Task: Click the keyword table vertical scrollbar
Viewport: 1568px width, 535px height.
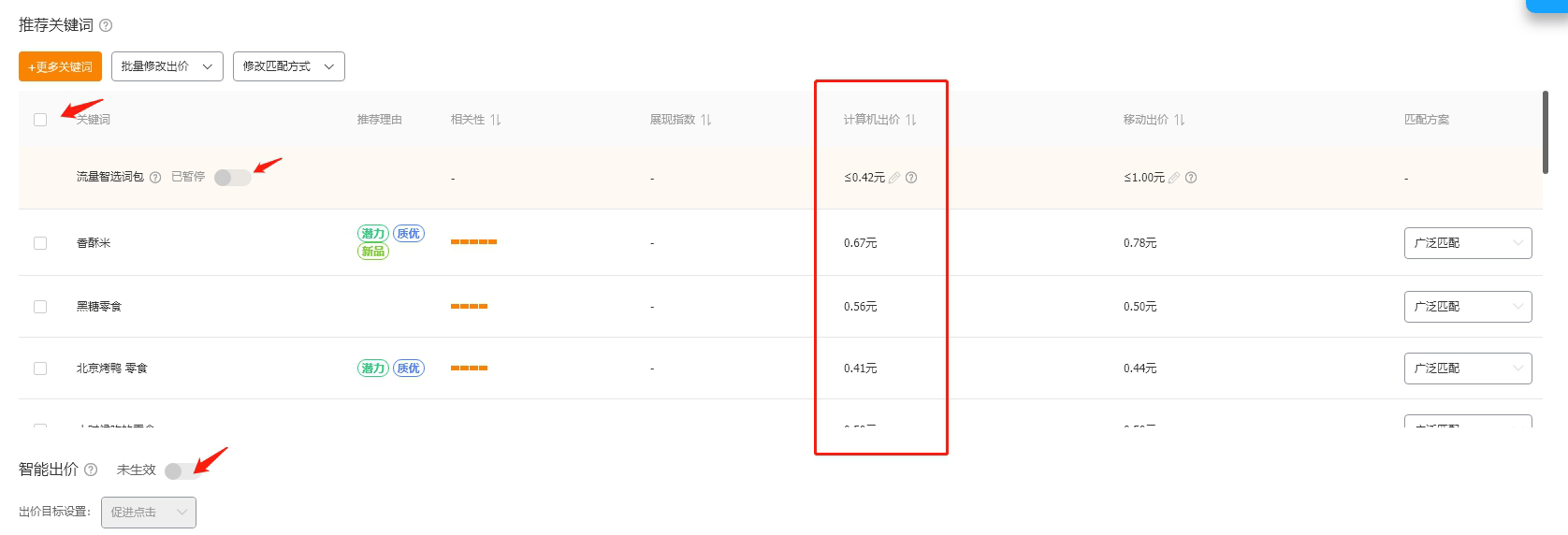Action: click(1545, 132)
